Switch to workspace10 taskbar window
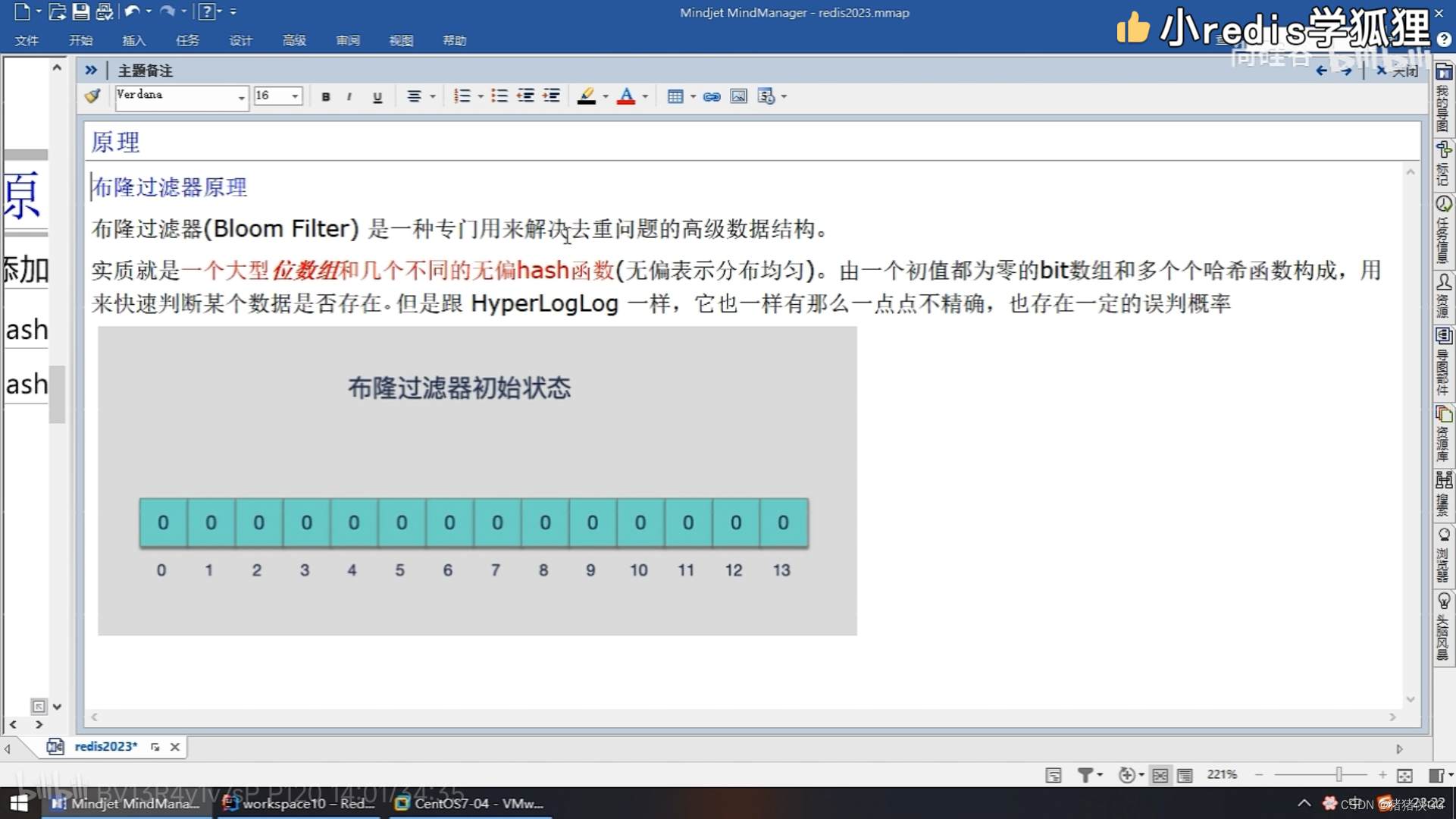Screen dimensions: 1456x819 point(299,803)
